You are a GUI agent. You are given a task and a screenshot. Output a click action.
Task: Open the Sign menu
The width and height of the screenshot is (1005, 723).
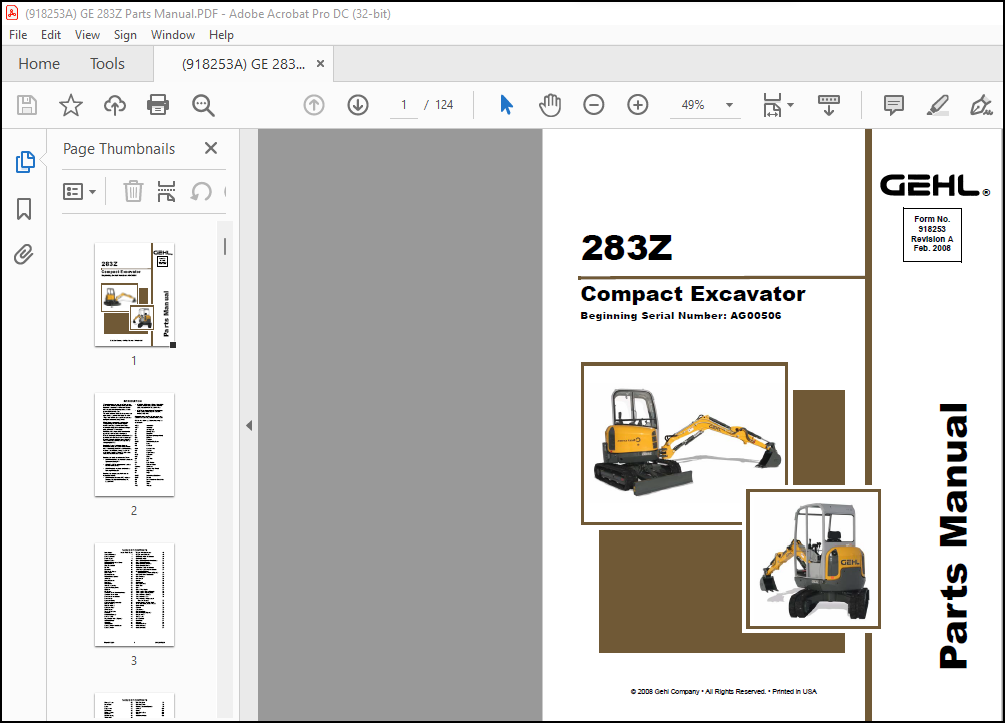(125, 35)
